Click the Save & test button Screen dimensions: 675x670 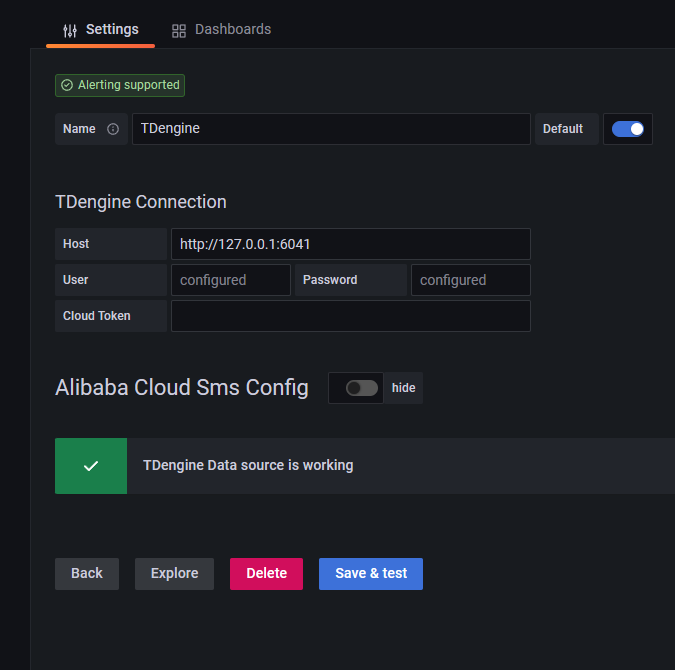pyautogui.click(x=371, y=574)
